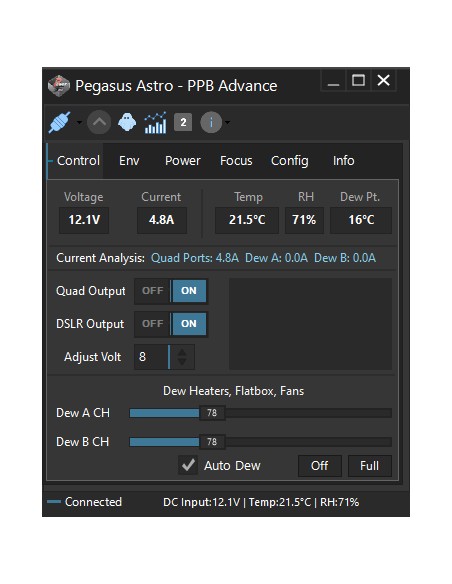452x584 pixels.
Task: Click the blue plug connection icon
Action: pyautogui.click(x=60, y=122)
